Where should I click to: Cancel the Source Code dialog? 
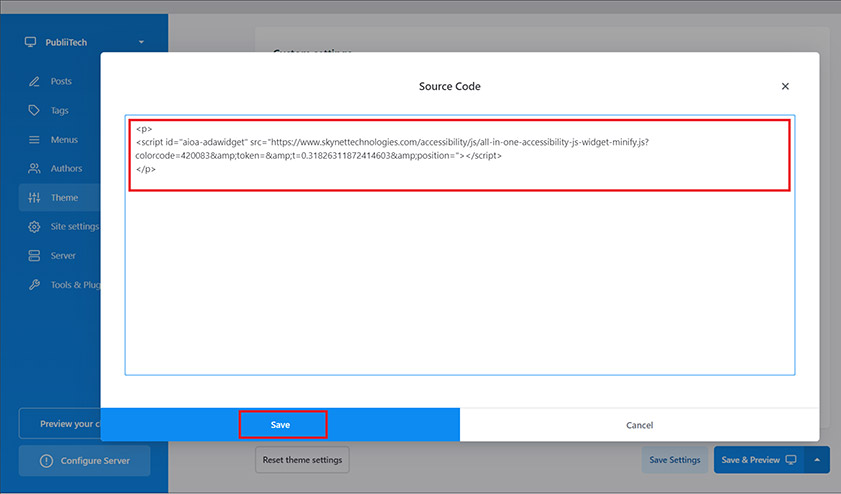coord(639,425)
